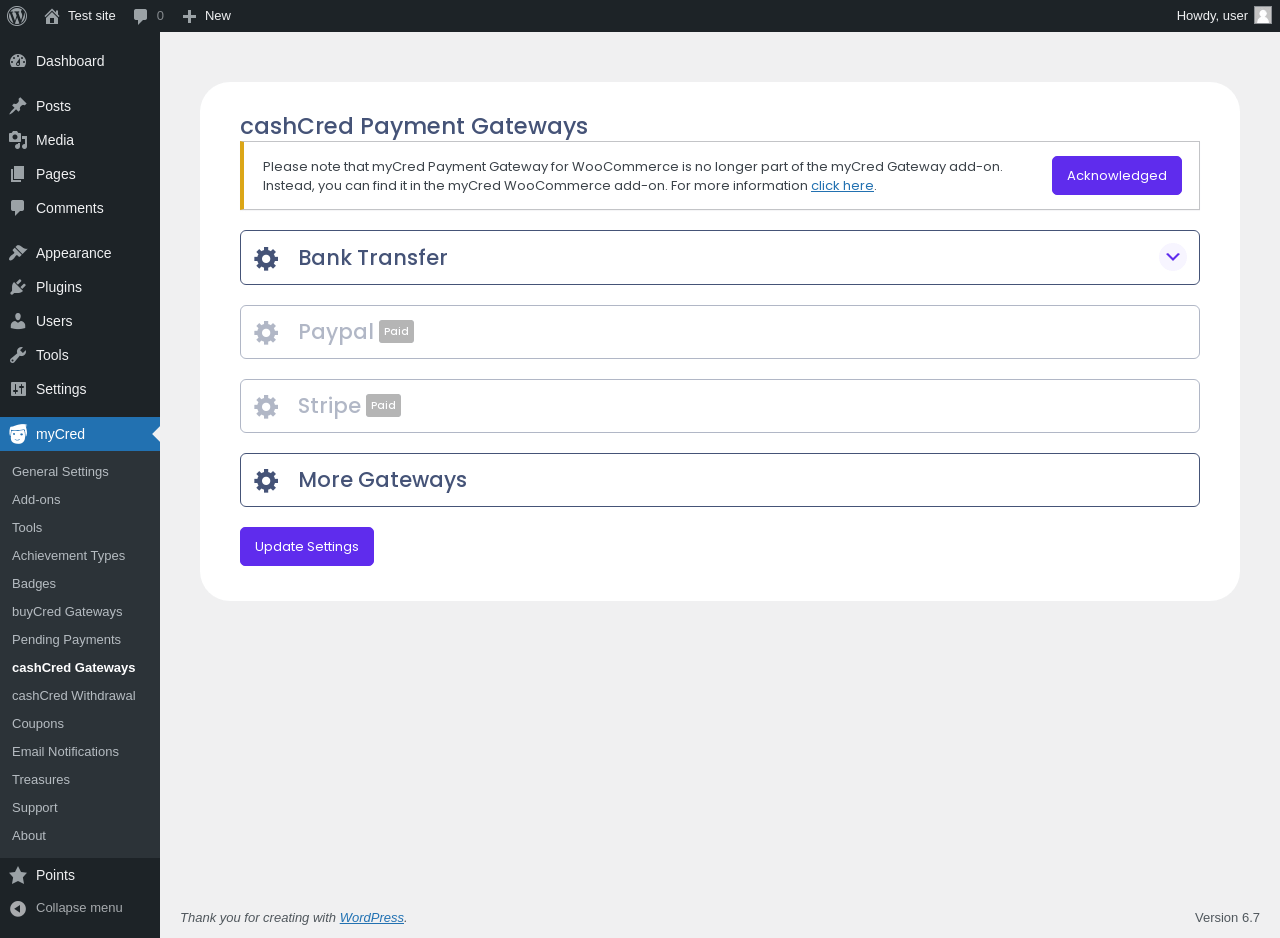Click the Paid badge beside Stripe
Screen dimensions: 1280x938
[x=383, y=405]
